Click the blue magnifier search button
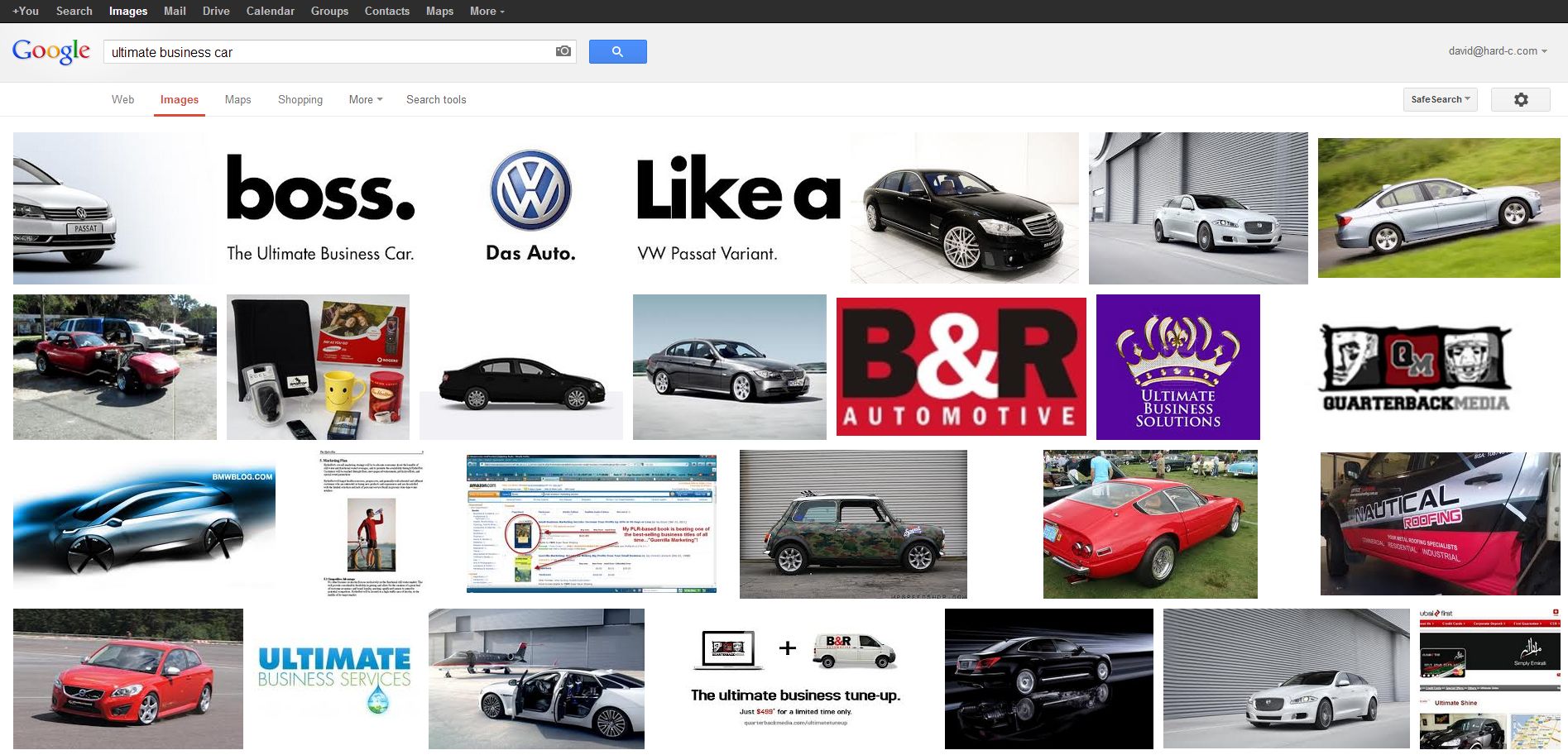Image resolution: width=1568 pixels, height=755 pixels. 617,51
